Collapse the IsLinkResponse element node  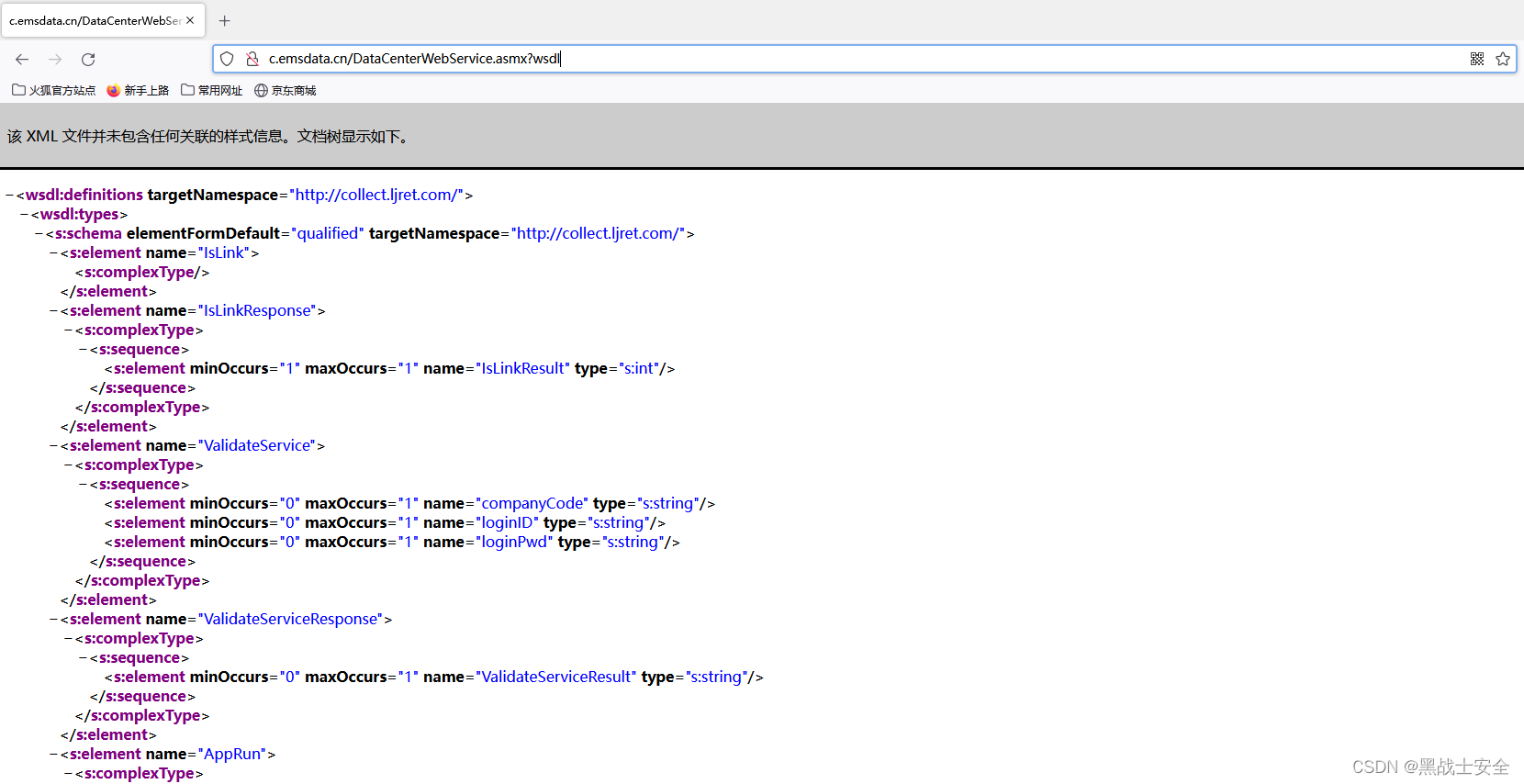tap(54, 310)
